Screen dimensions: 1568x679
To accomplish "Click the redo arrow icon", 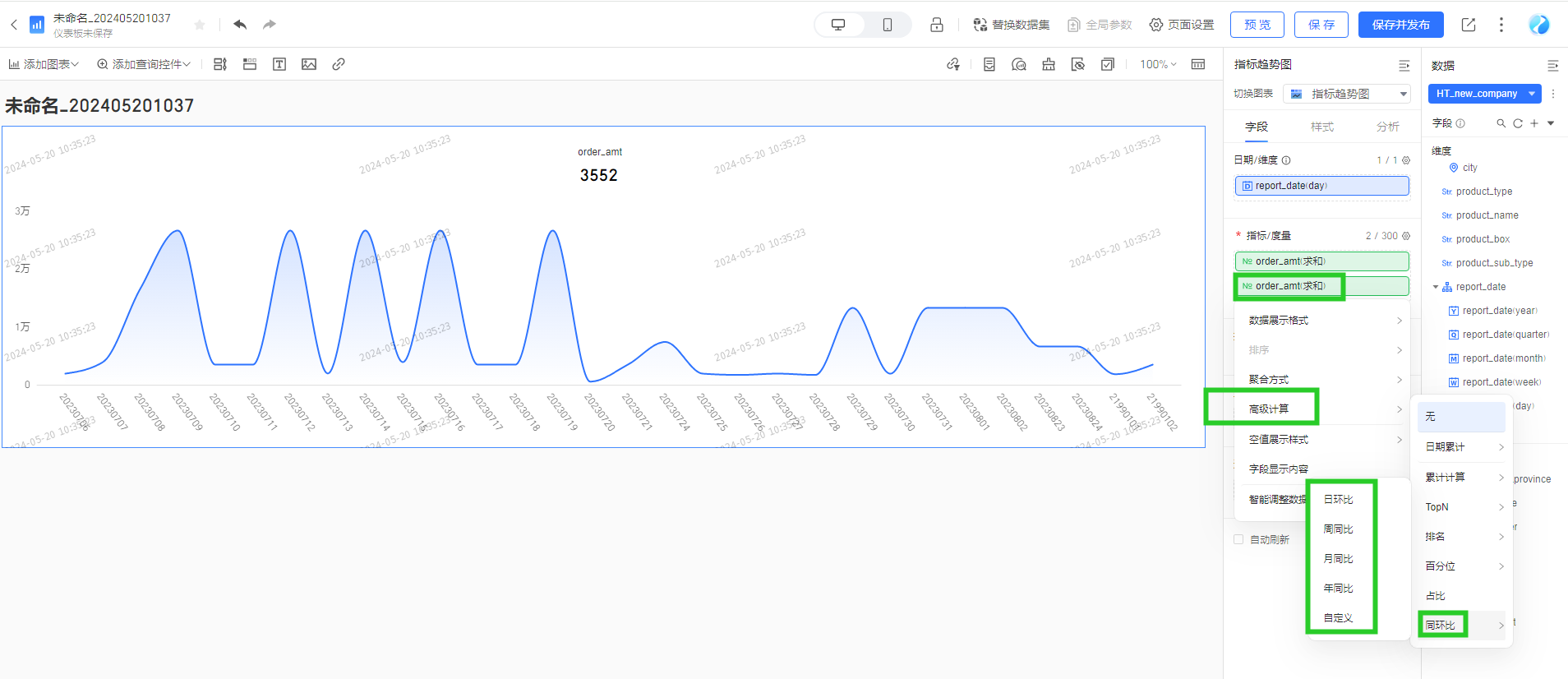I will (x=270, y=25).
